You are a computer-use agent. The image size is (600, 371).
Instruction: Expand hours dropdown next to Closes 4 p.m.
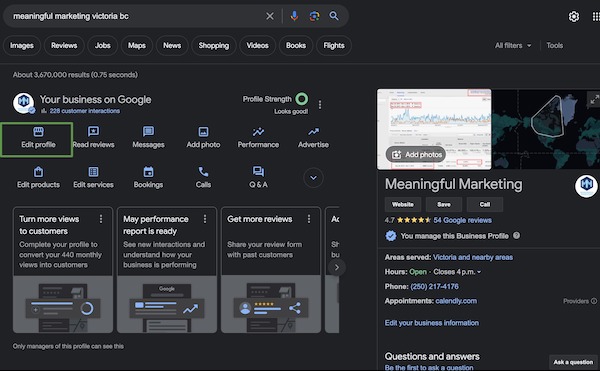479,272
